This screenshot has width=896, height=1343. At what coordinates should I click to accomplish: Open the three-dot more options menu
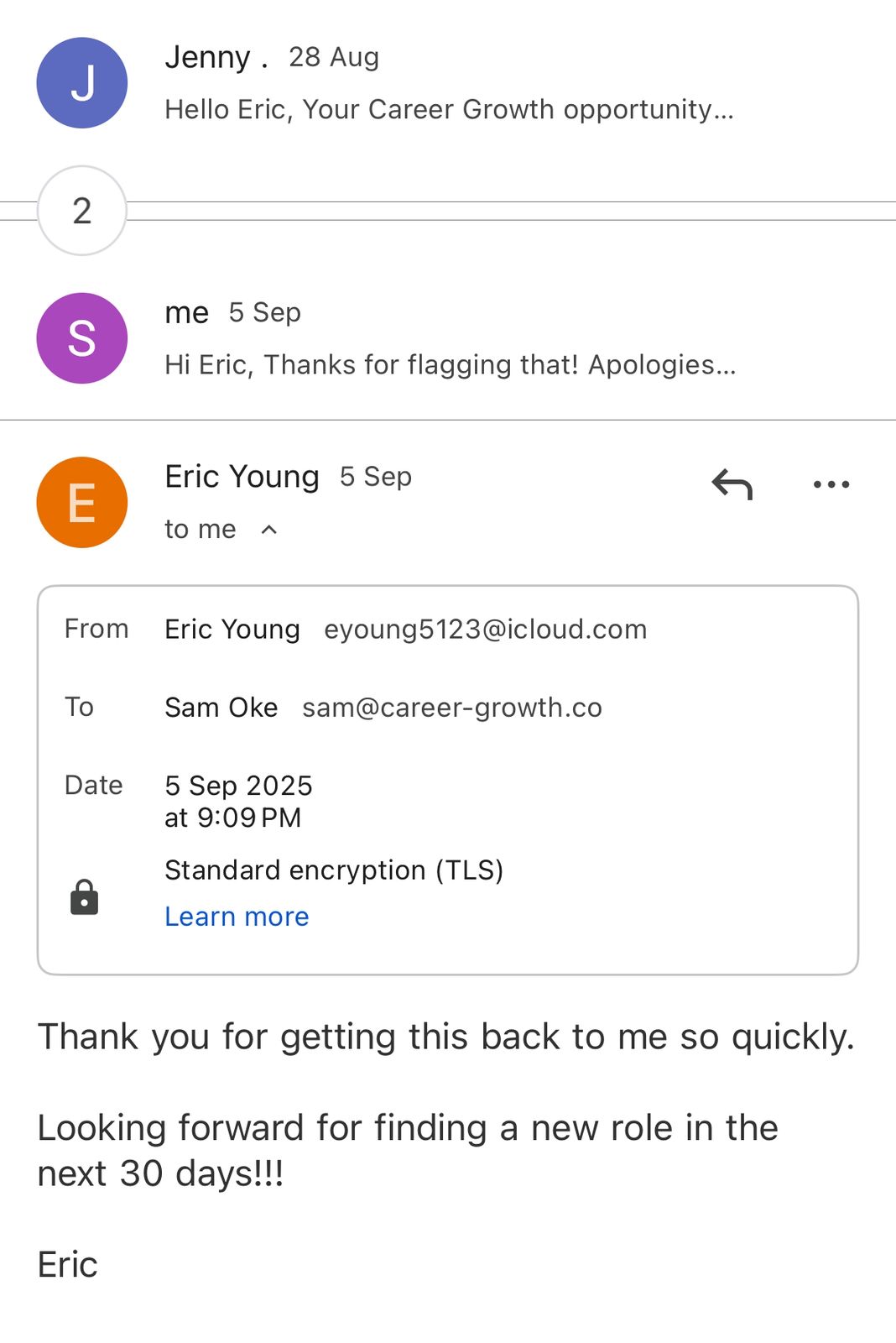[x=831, y=484]
